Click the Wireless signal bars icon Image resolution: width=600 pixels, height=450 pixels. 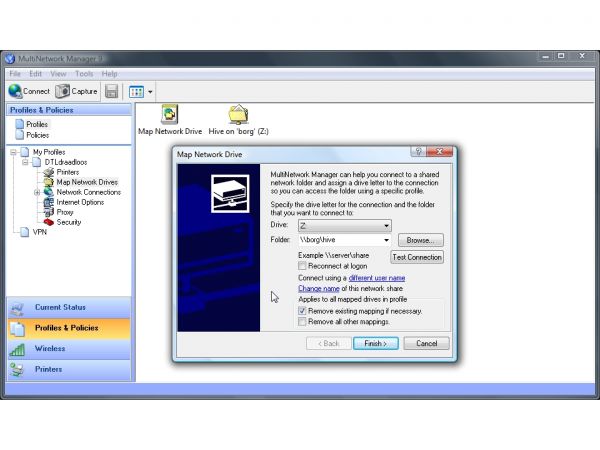click(18, 349)
